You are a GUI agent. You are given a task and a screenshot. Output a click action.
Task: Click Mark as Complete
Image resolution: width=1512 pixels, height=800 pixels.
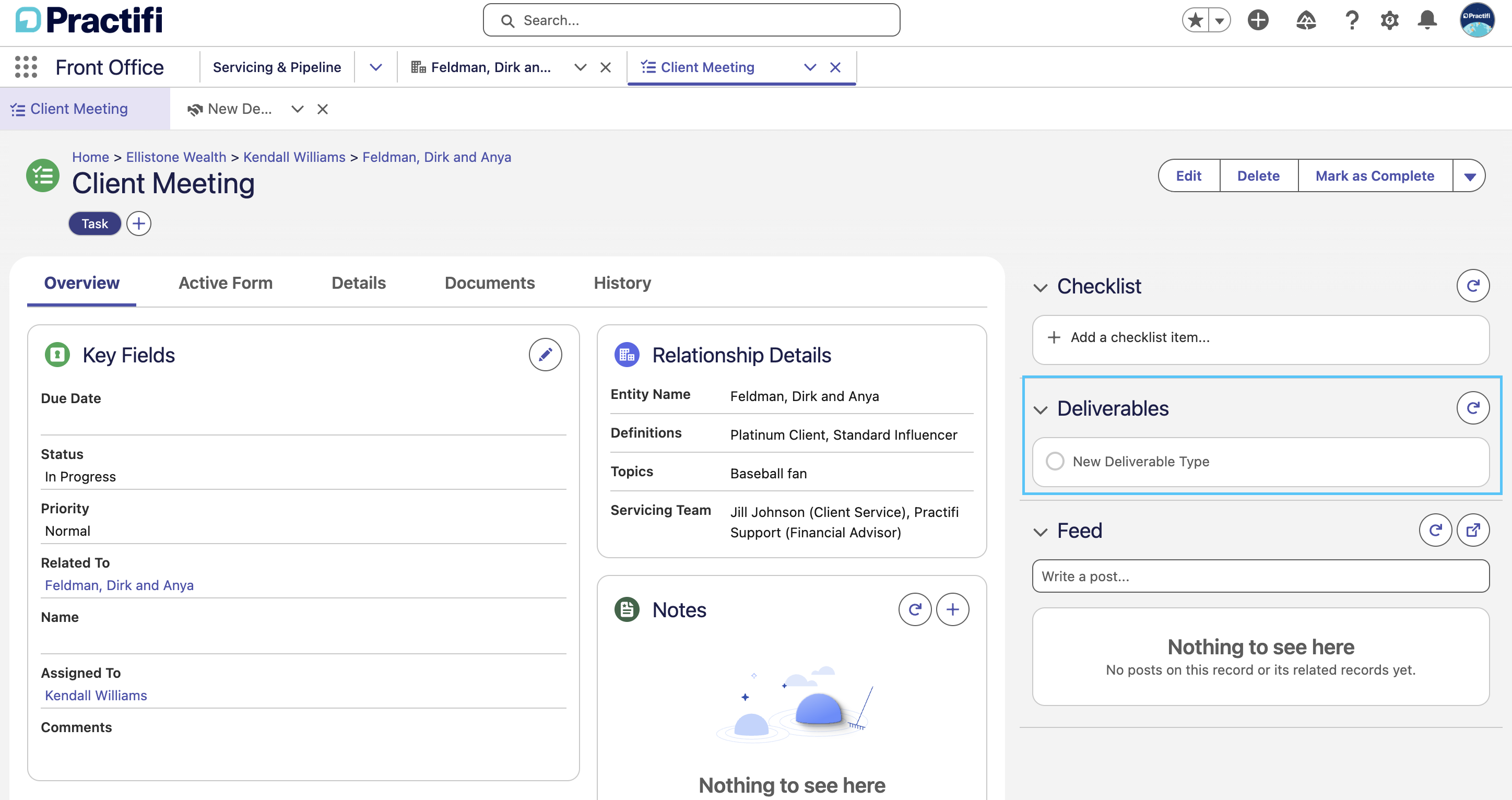[1375, 175]
